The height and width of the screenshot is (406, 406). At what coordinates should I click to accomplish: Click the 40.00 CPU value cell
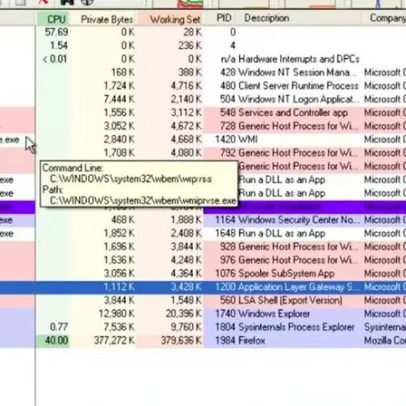click(53, 341)
